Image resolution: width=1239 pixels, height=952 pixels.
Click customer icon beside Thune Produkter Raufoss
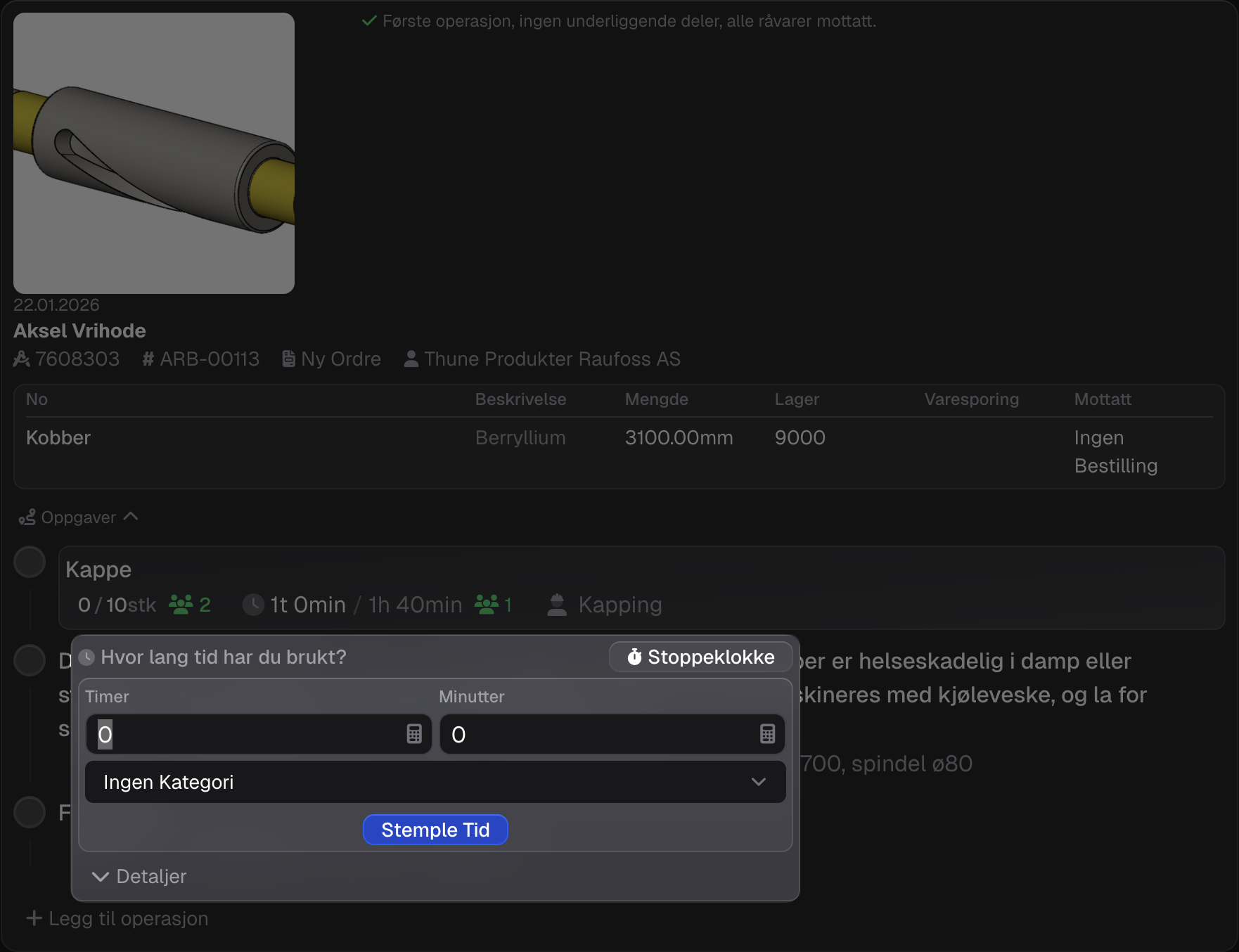411,359
